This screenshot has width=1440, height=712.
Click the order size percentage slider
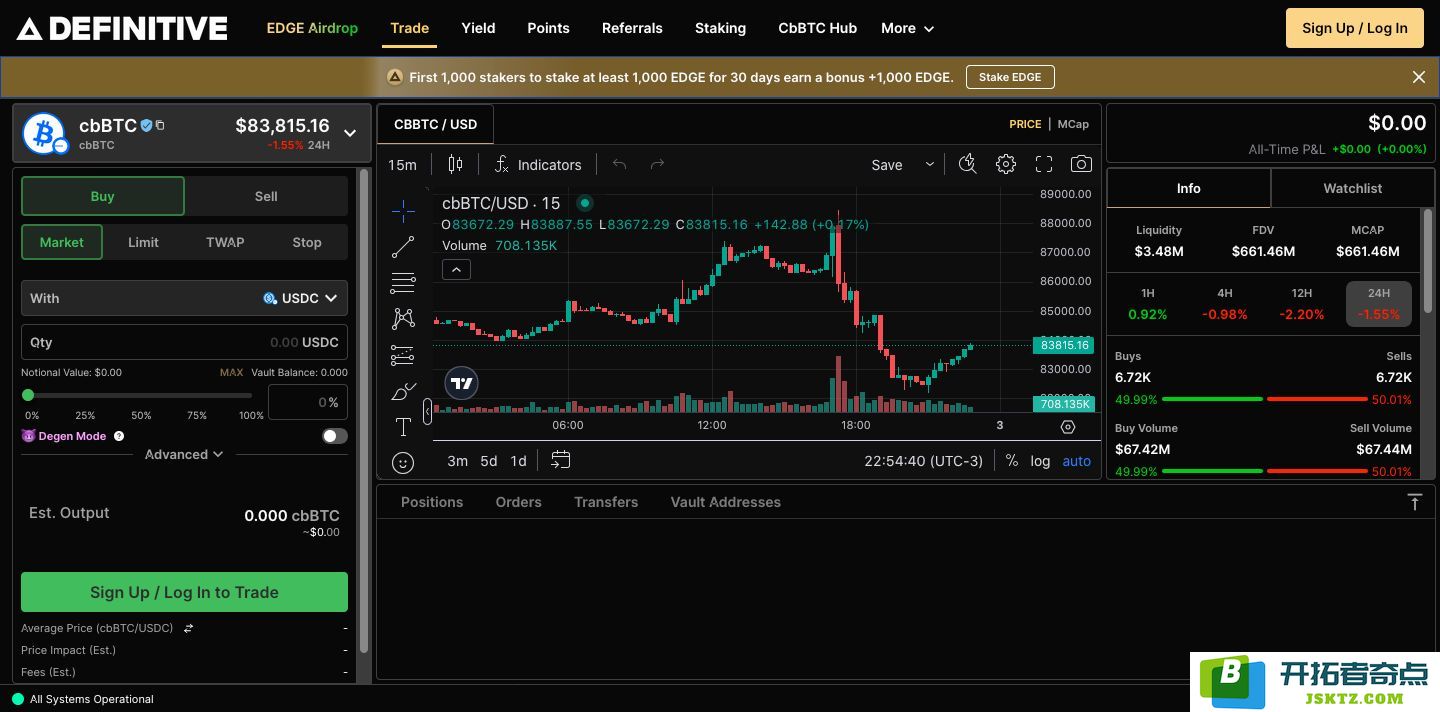point(140,395)
